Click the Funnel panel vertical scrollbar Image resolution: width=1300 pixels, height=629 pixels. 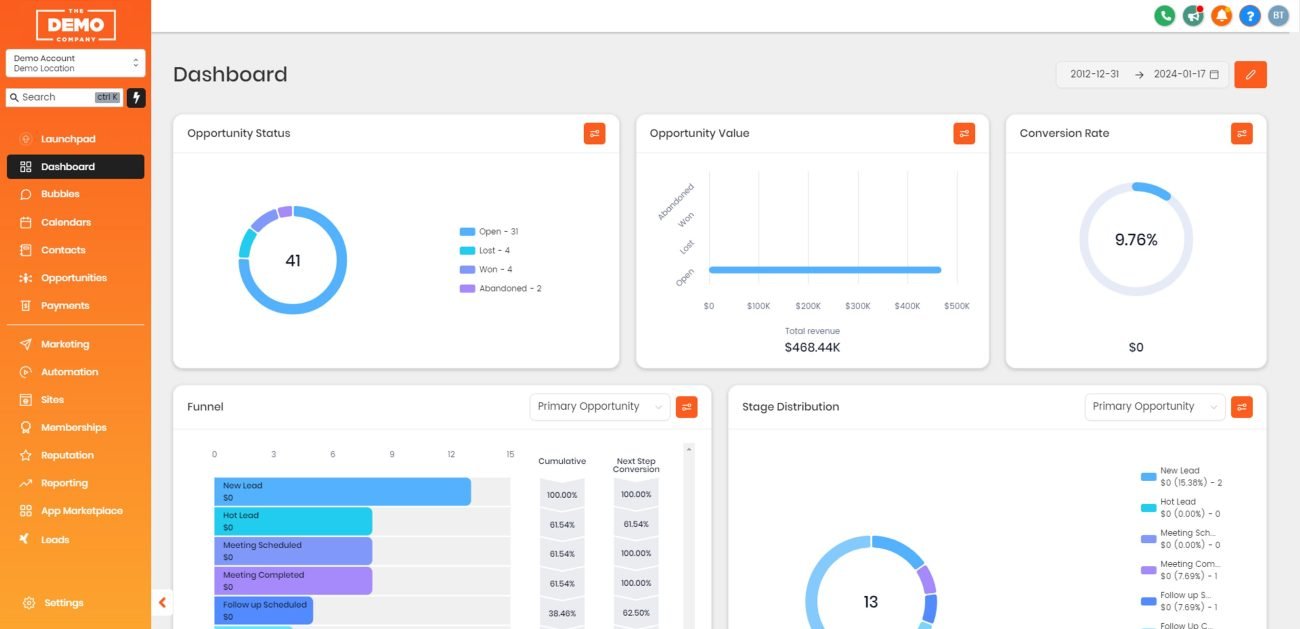click(x=688, y=536)
